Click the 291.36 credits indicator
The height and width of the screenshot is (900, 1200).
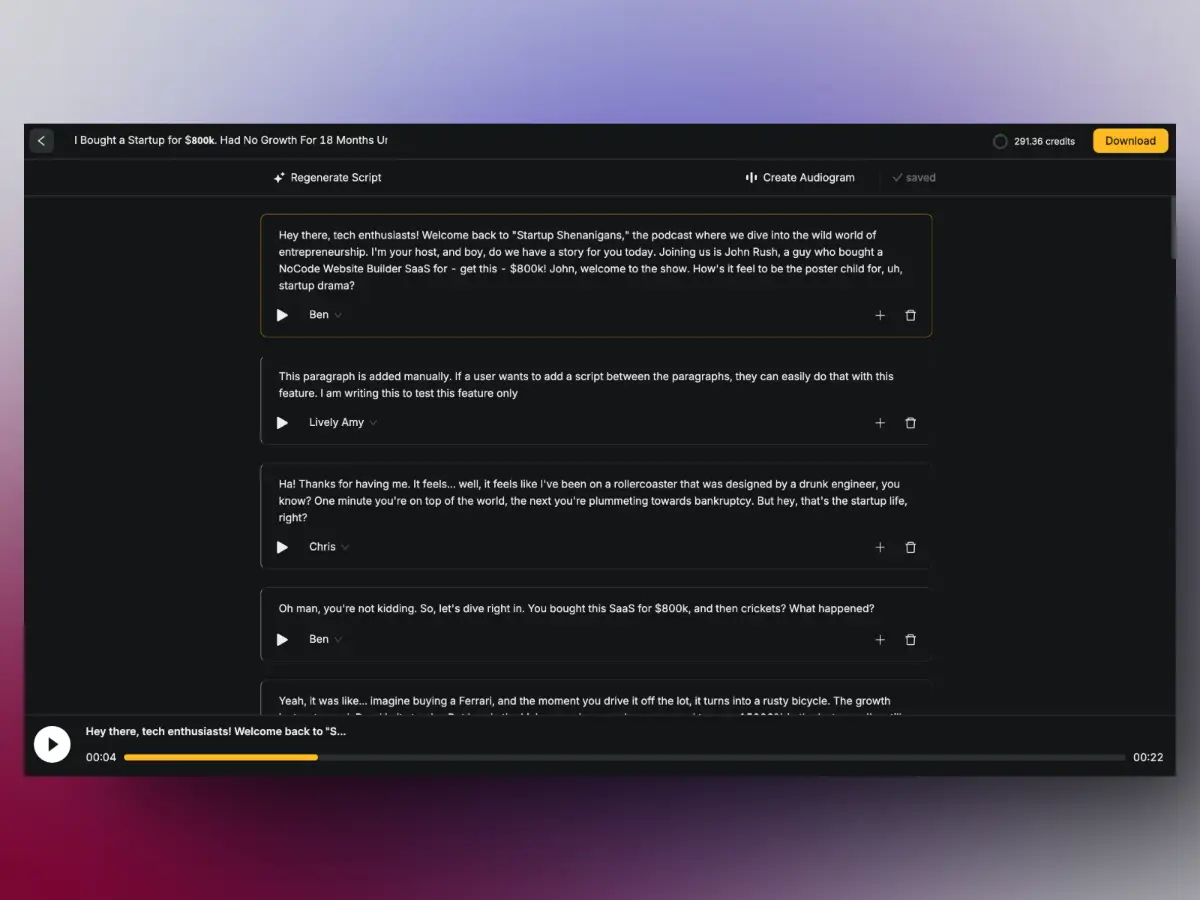(1034, 142)
